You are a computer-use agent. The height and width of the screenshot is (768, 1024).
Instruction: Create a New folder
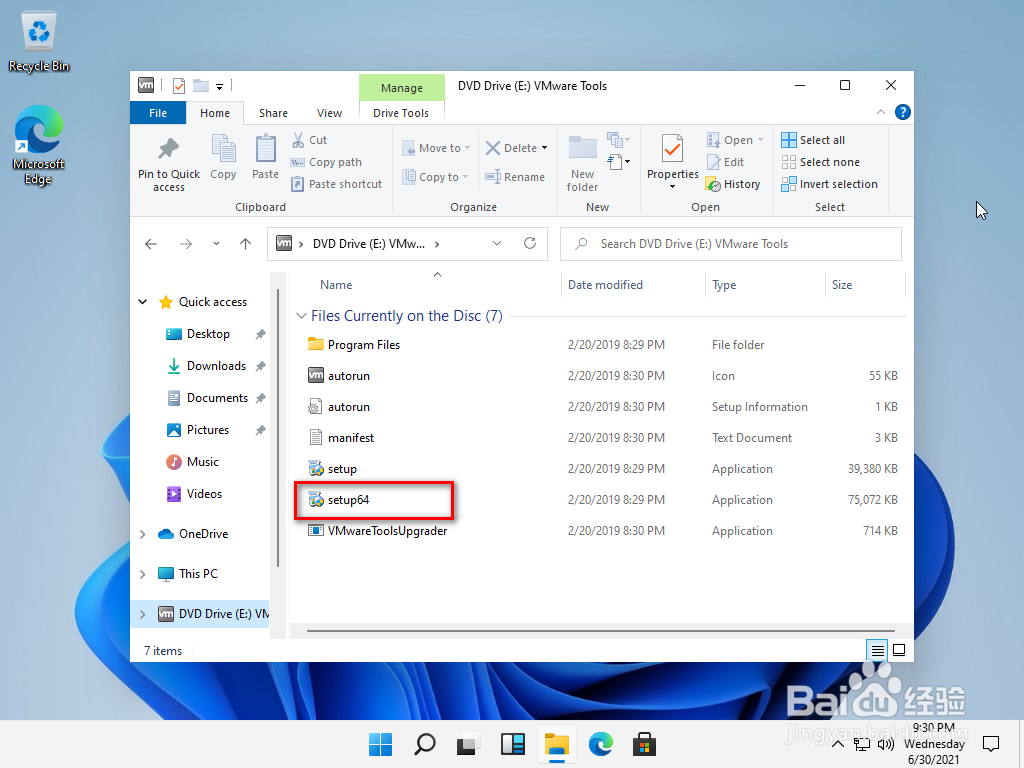(x=582, y=163)
